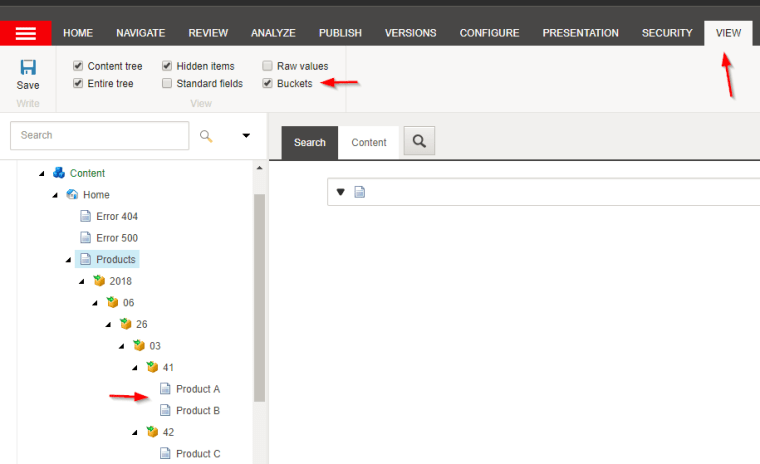
Task: Click the search magnifier tab icon
Action: pyautogui.click(x=419, y=142)
